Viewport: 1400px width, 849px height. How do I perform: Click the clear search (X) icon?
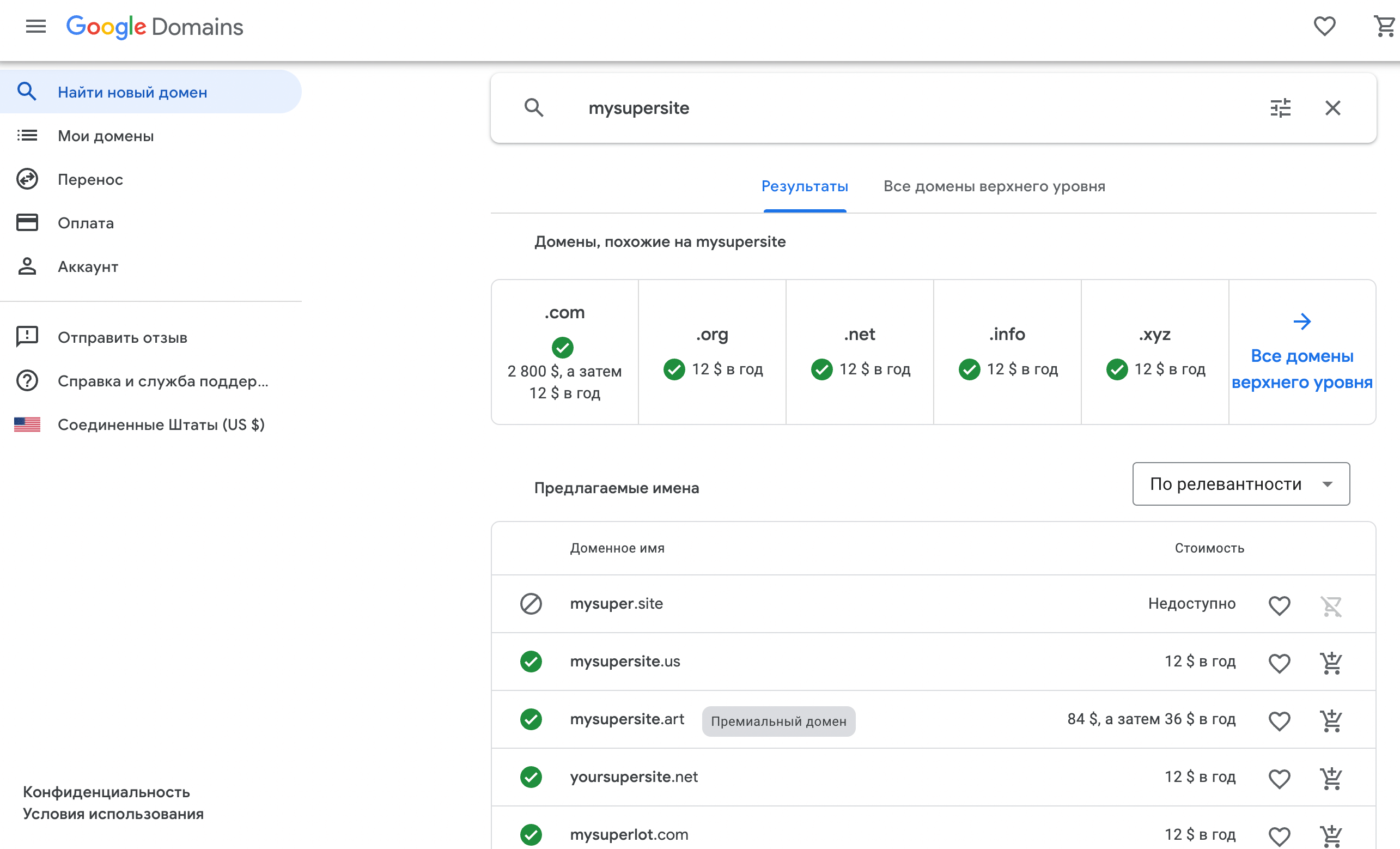coord(1334,107)
